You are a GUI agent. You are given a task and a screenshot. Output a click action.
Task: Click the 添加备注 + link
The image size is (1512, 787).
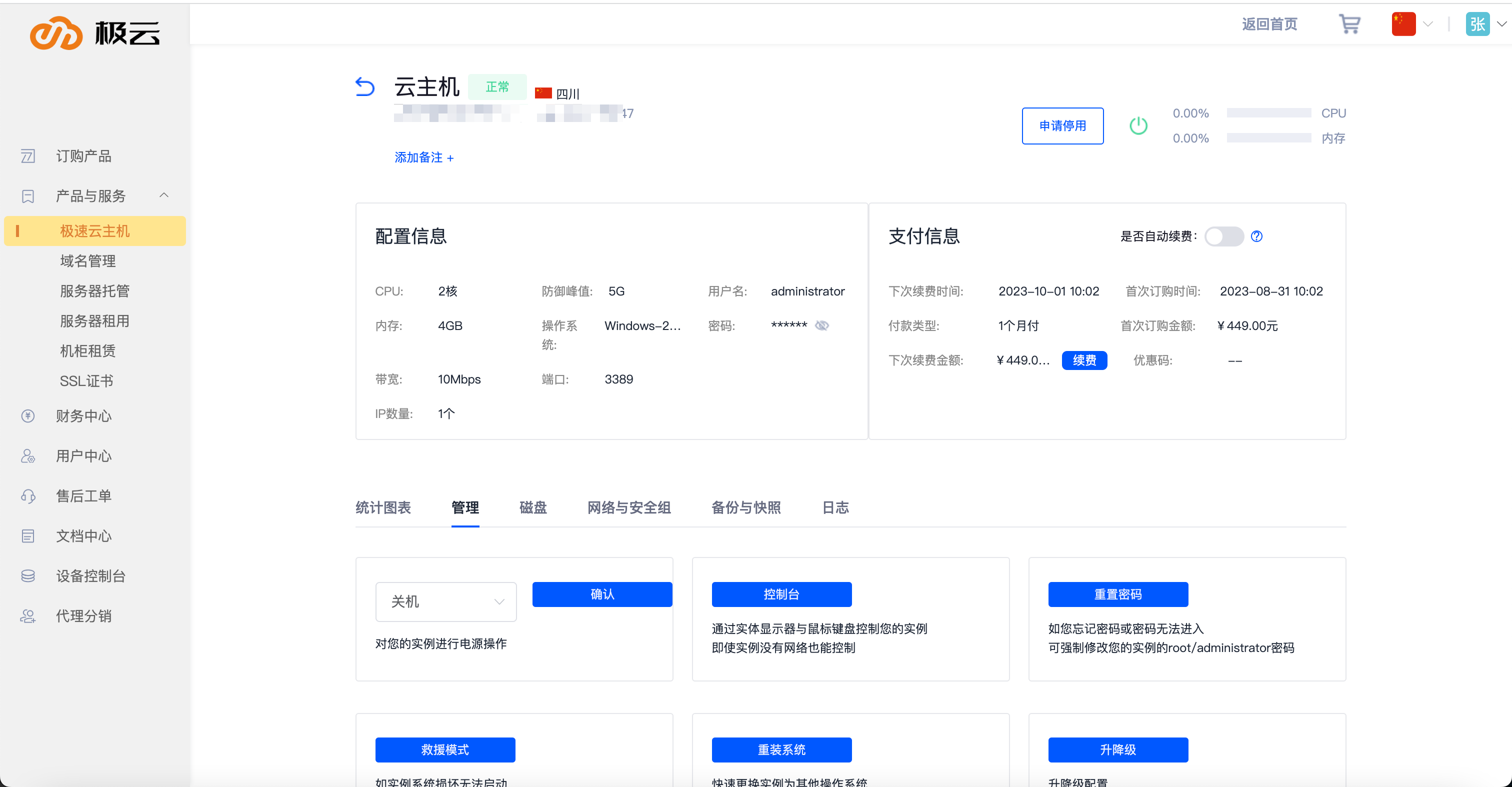click(424, 157)
